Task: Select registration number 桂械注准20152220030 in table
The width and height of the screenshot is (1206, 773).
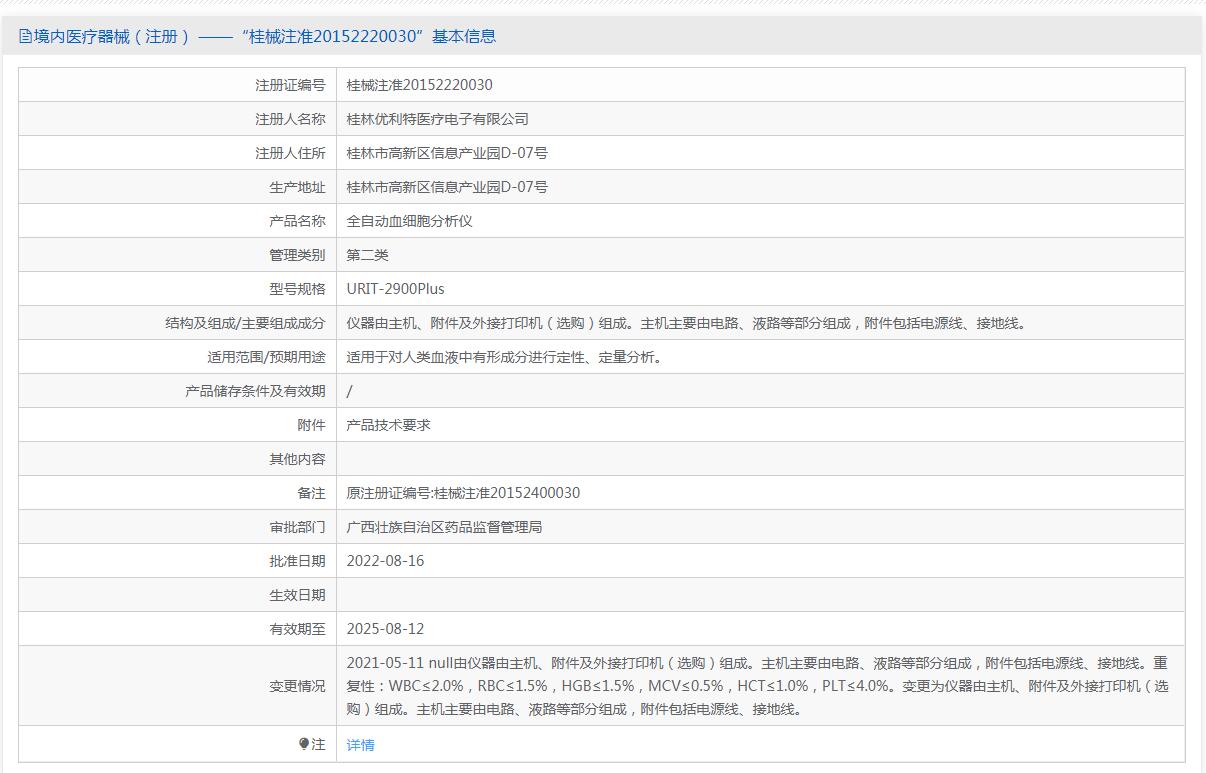Action: (x=419, y=85)
